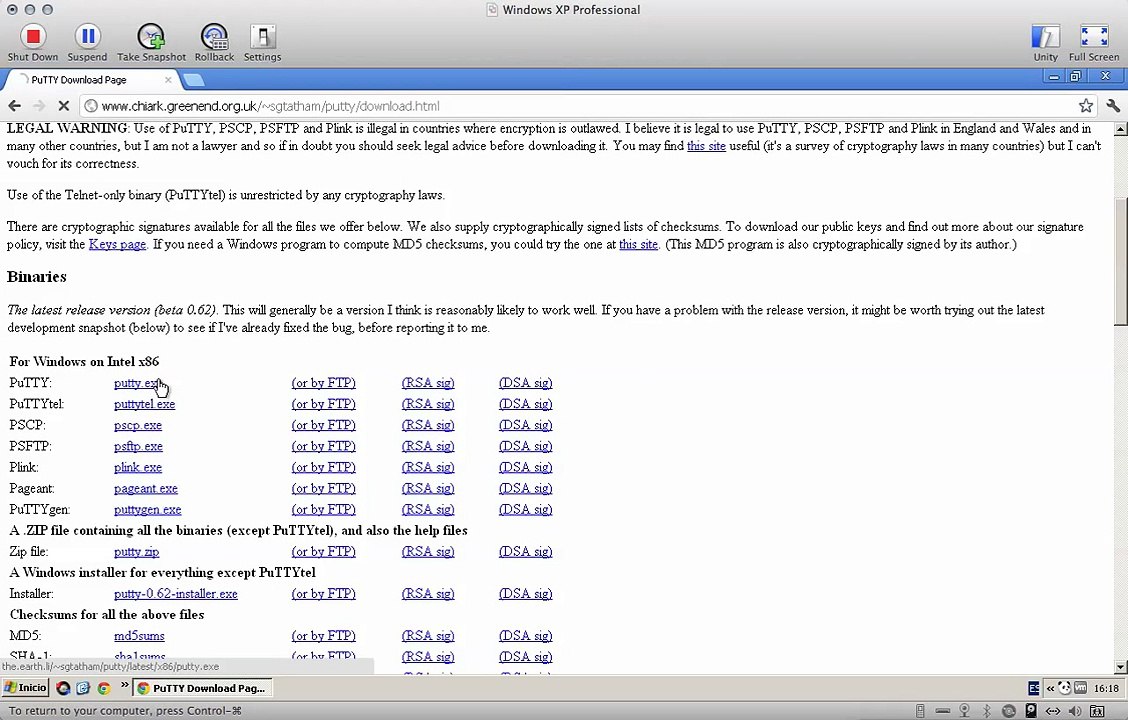1128x720 pixels.
Task: Click '(or by FTP)' in the PuTTY row
Action: (x=323, y=383)
